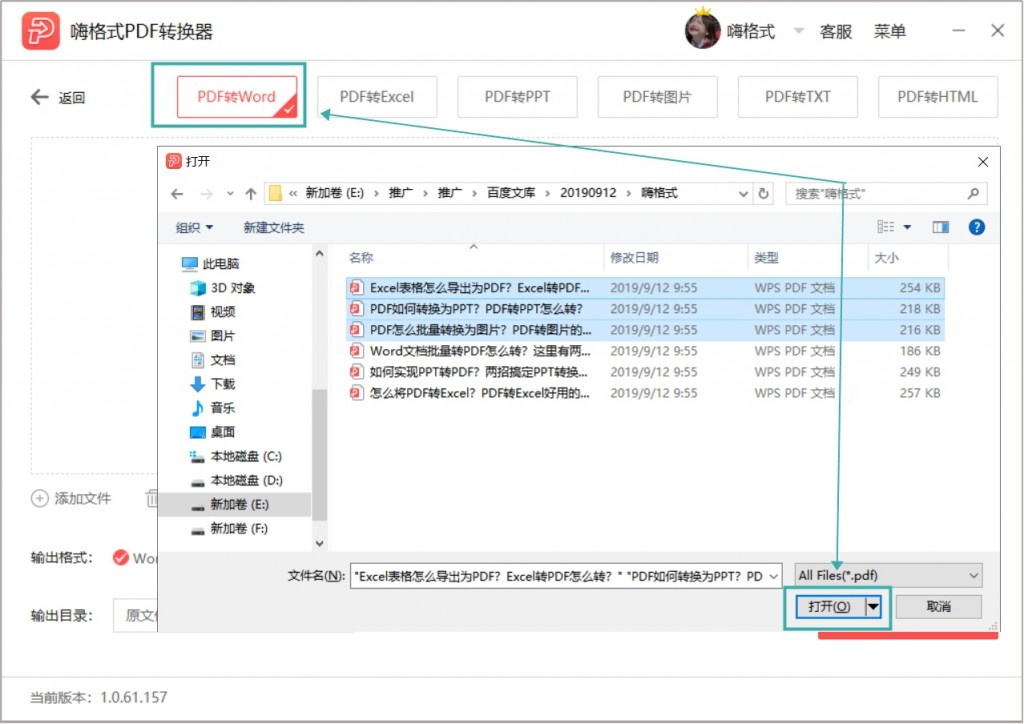This screenshot has height=724, width=1024.
Task: Open the 嗨格式 account dropdown arrow
Action: click(x=798, y=31)
